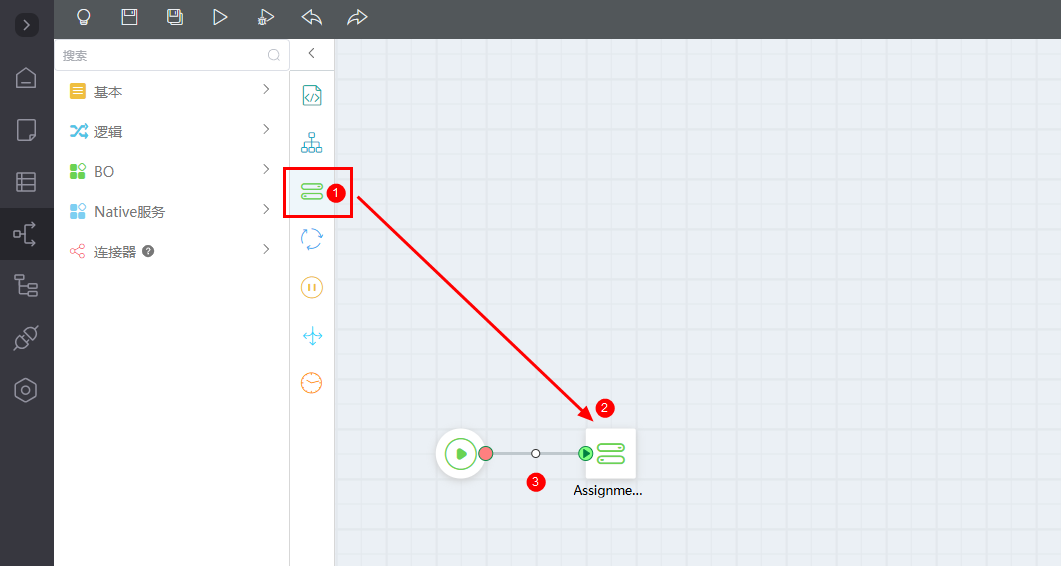Select the start node on the canvas

460,454
